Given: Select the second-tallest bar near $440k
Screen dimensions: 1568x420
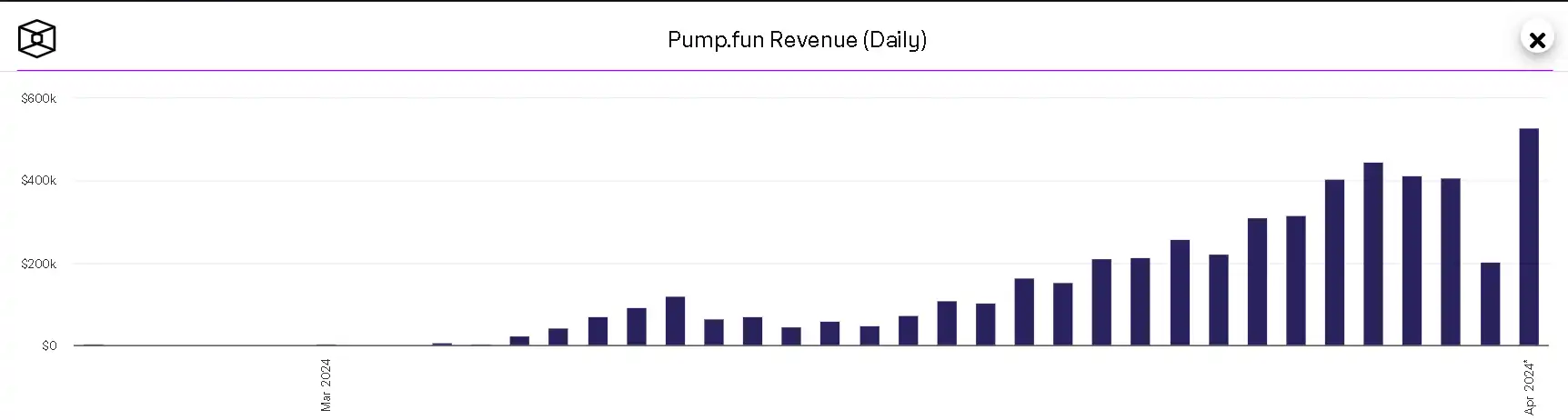Looking at the screenshot, I should pyautogui.click(x=1373, y=255).
